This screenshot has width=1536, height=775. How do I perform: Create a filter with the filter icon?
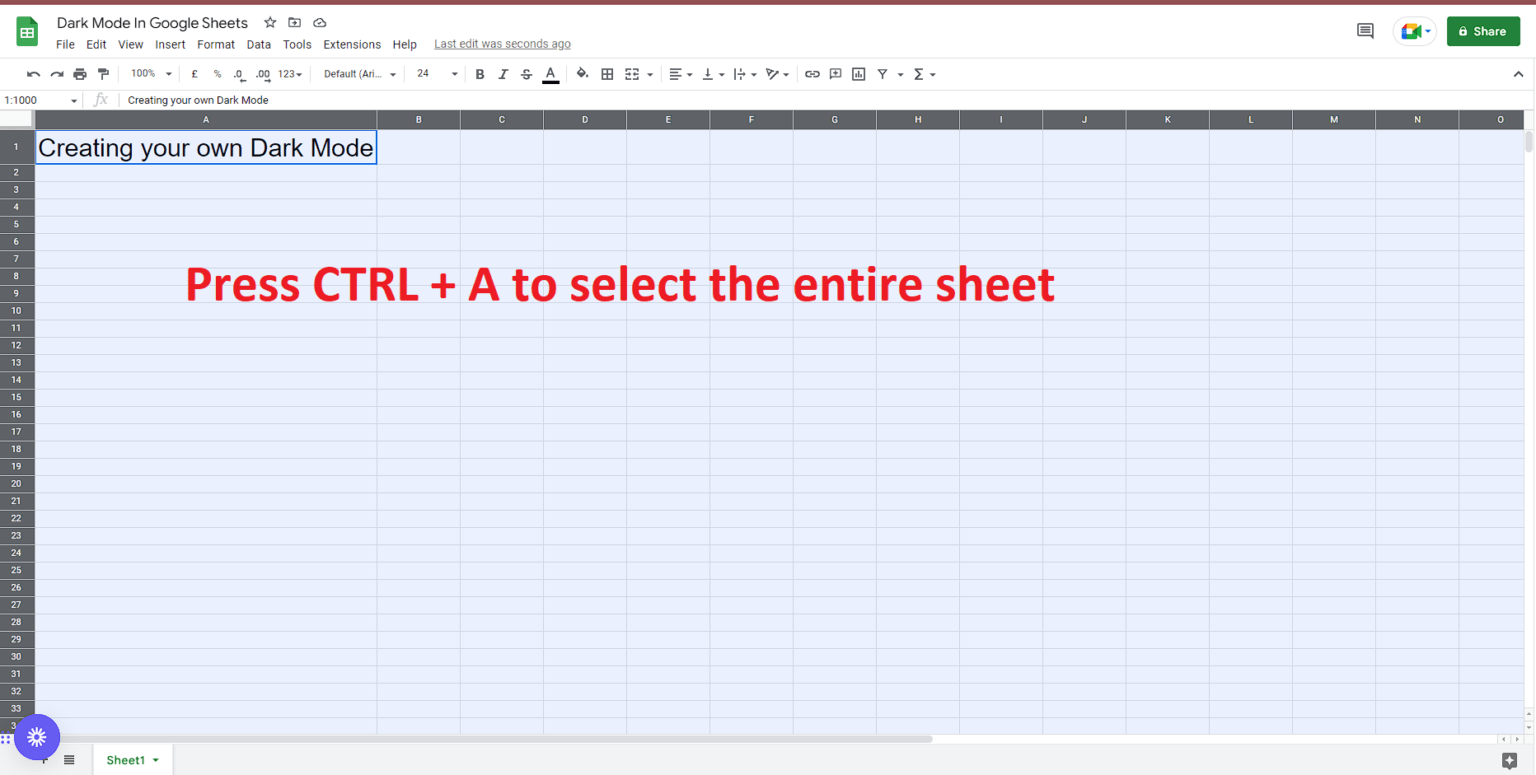[x=883, y=74]
